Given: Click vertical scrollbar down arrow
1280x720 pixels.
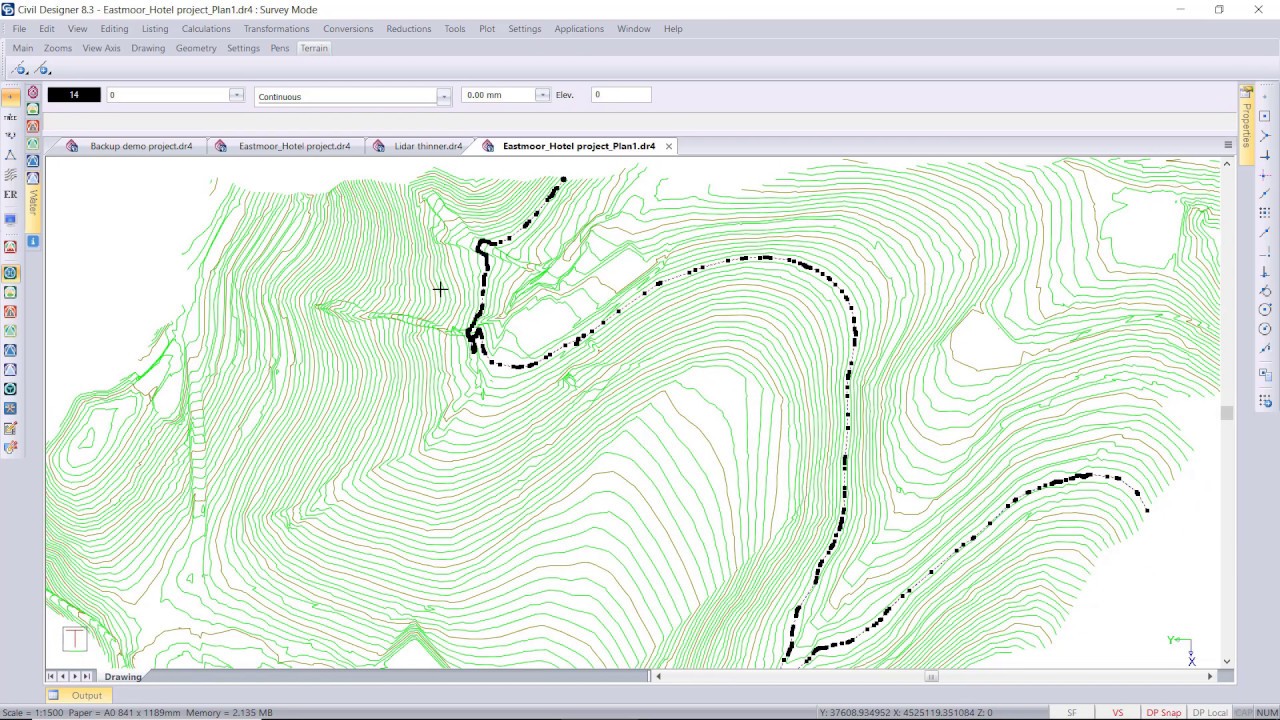Looking at the screenshot, I should point(1227,661).
